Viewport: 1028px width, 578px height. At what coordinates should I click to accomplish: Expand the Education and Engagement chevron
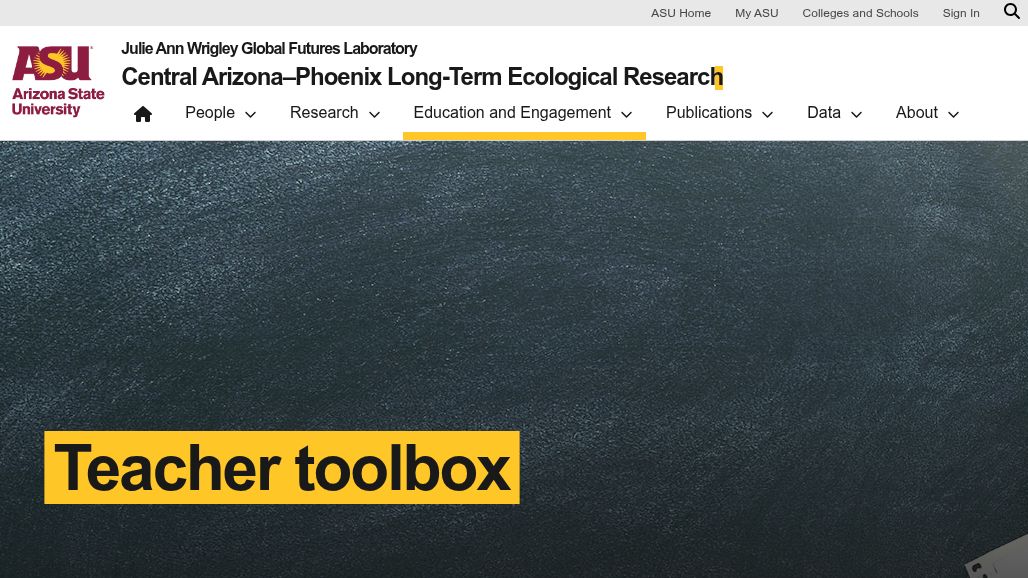pyautogui.click(x=626, y=115)
